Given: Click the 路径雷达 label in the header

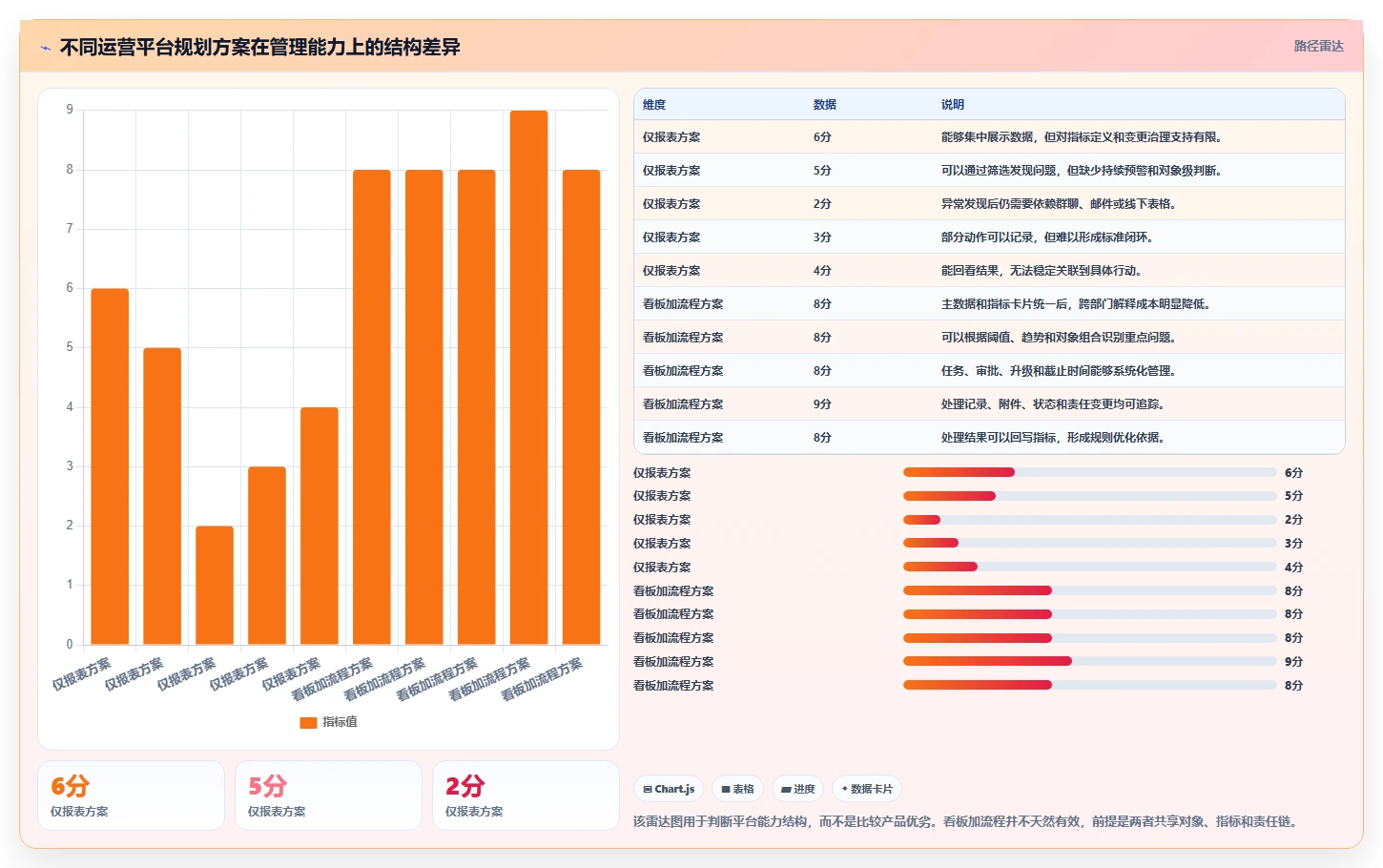Looking at the screenshot, I should 1318,46.
